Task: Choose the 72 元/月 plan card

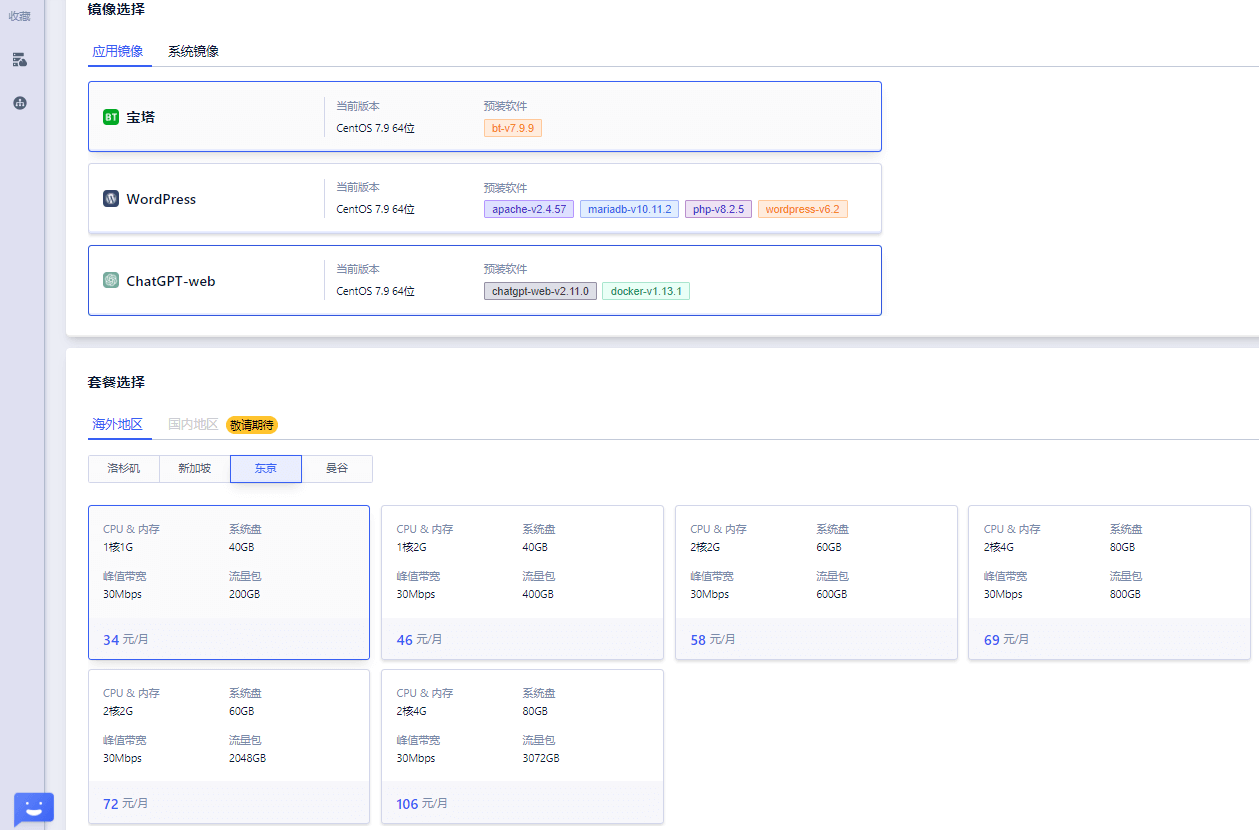Action: click(x=229, y=746)
